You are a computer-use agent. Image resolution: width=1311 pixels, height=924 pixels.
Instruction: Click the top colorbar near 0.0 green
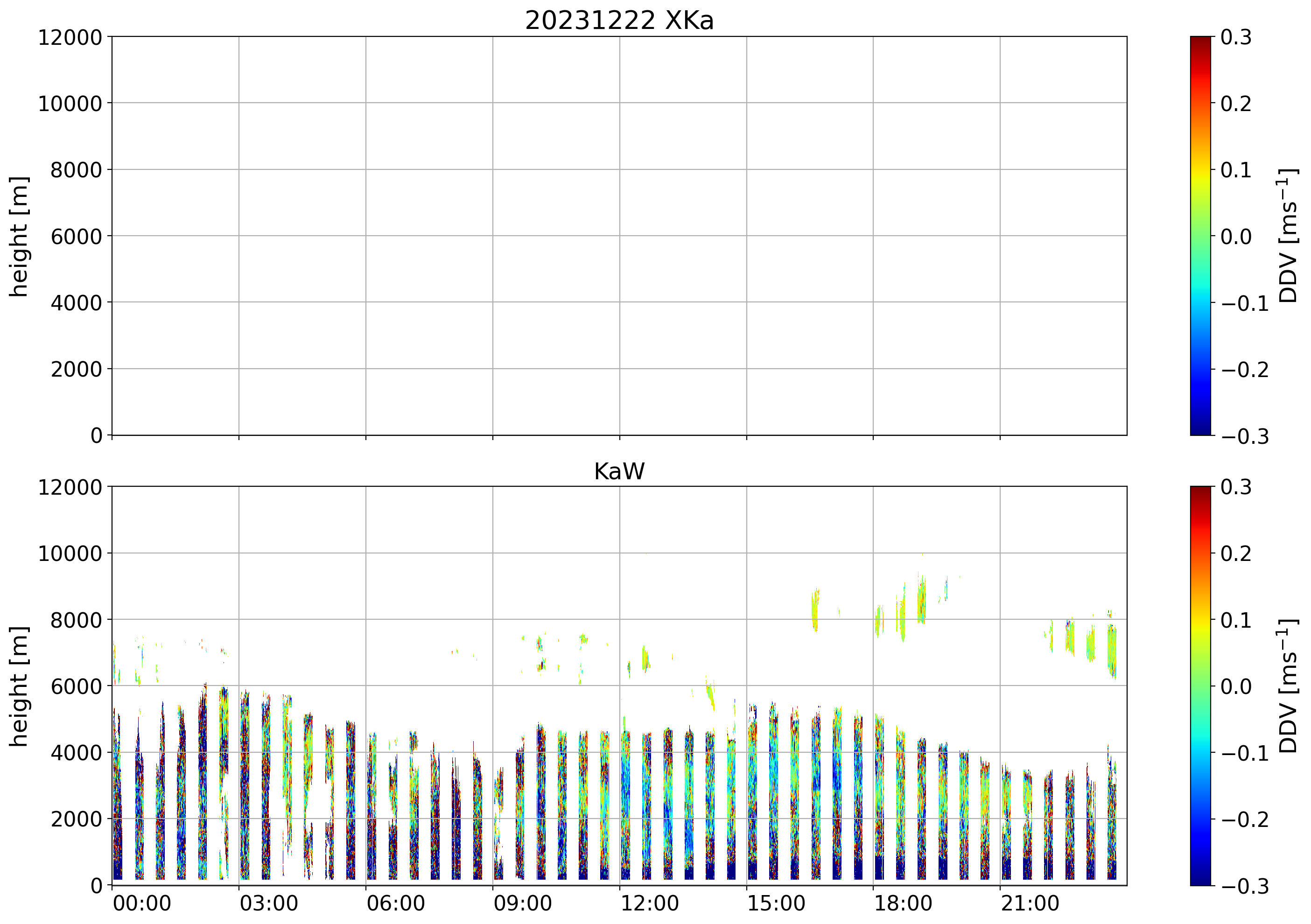tap(1200, 236)
